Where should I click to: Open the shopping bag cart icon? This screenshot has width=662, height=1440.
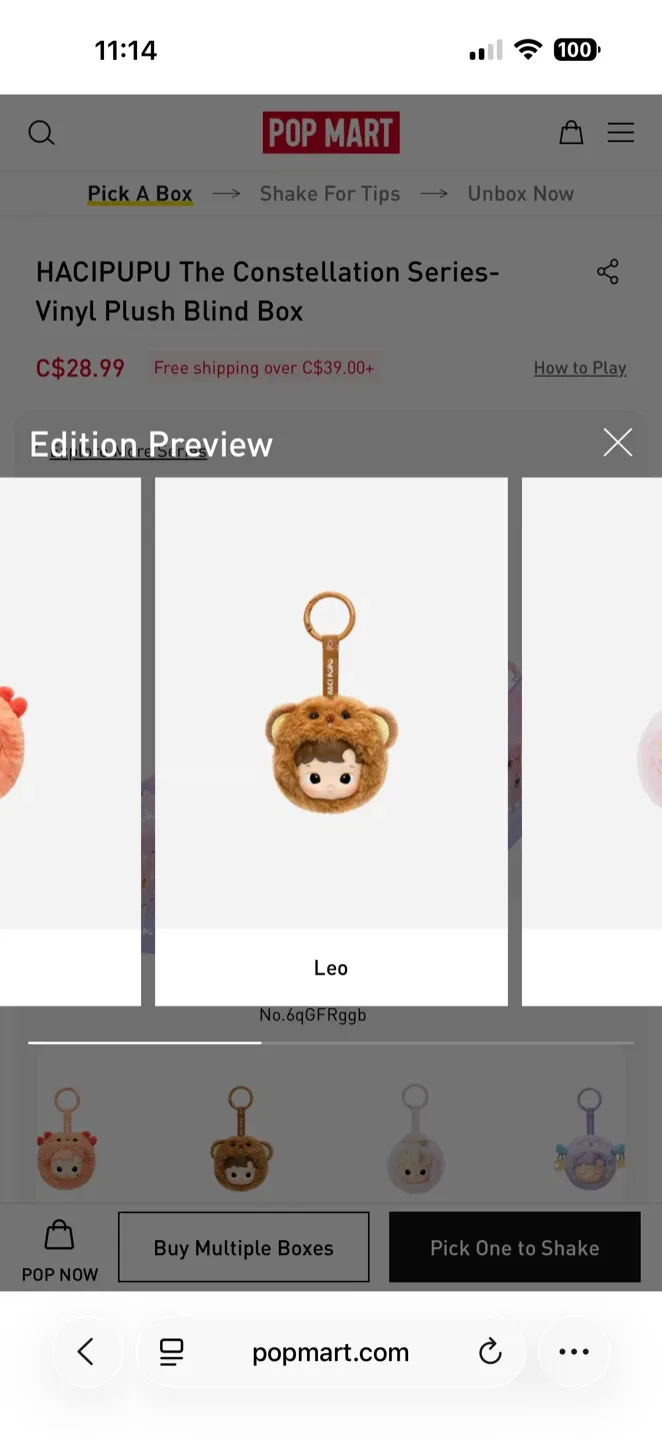click(571, 132)
